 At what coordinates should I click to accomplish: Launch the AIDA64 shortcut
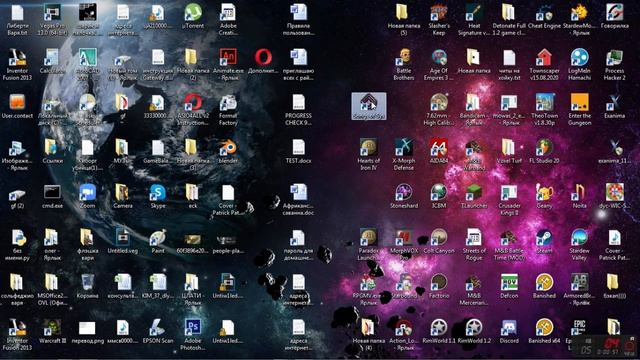(439, 151)
